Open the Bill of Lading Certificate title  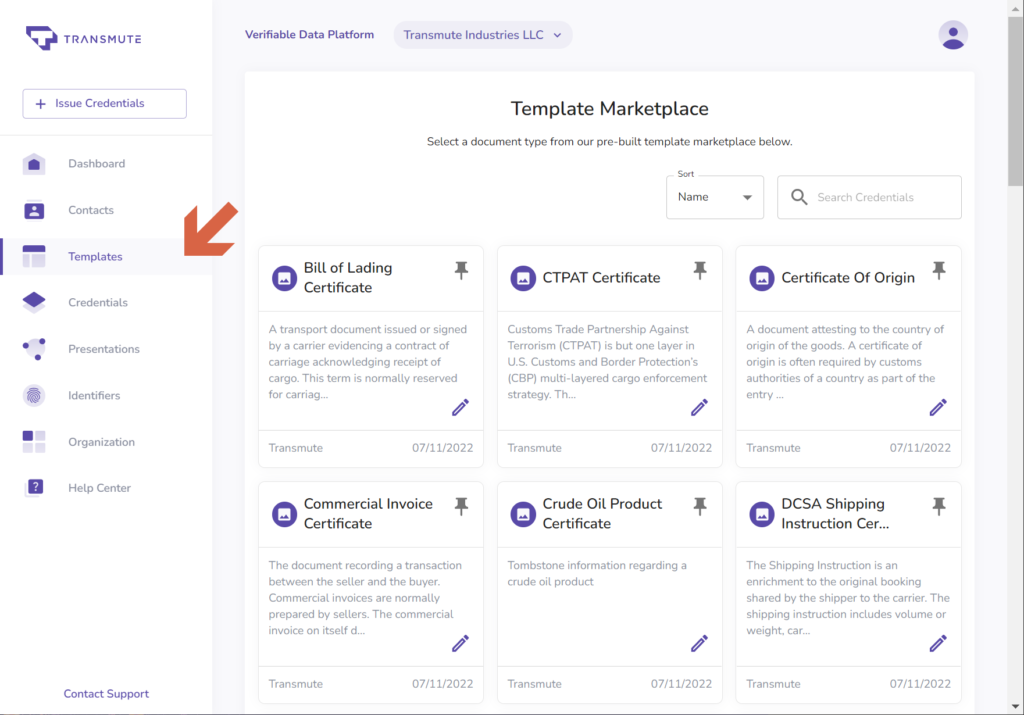click(348, 278)
